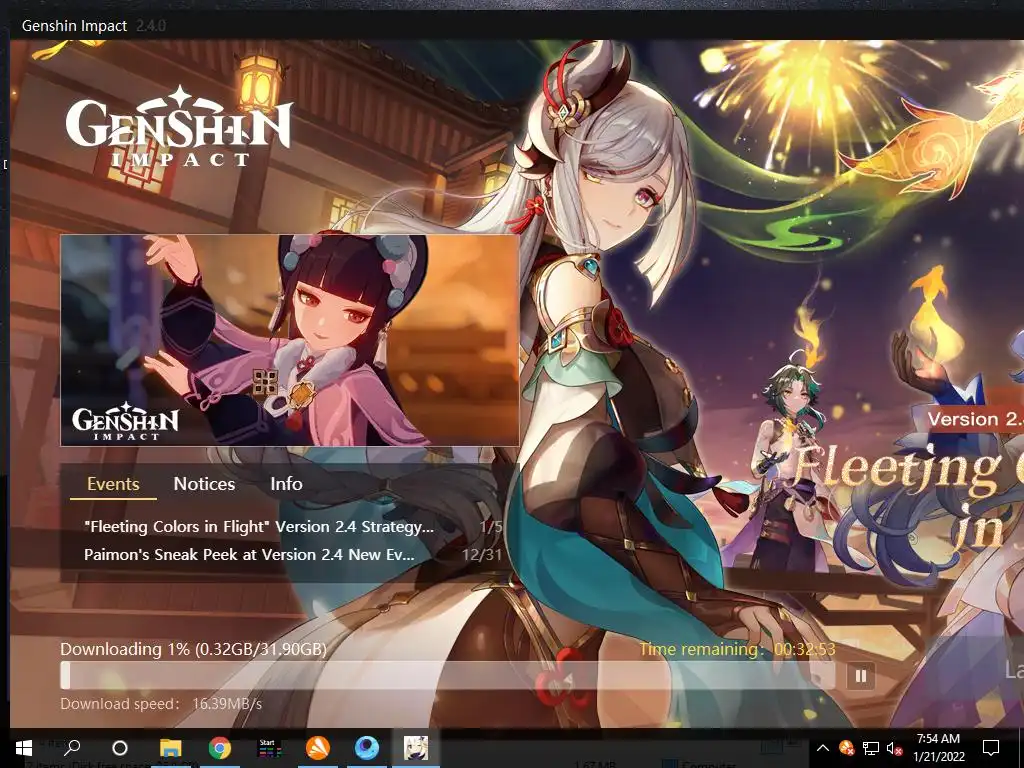The height and width of the screenshot is (768, 1024).
Task: Open the Start colored-grid app on taskbar
Action: click(269, 748)
